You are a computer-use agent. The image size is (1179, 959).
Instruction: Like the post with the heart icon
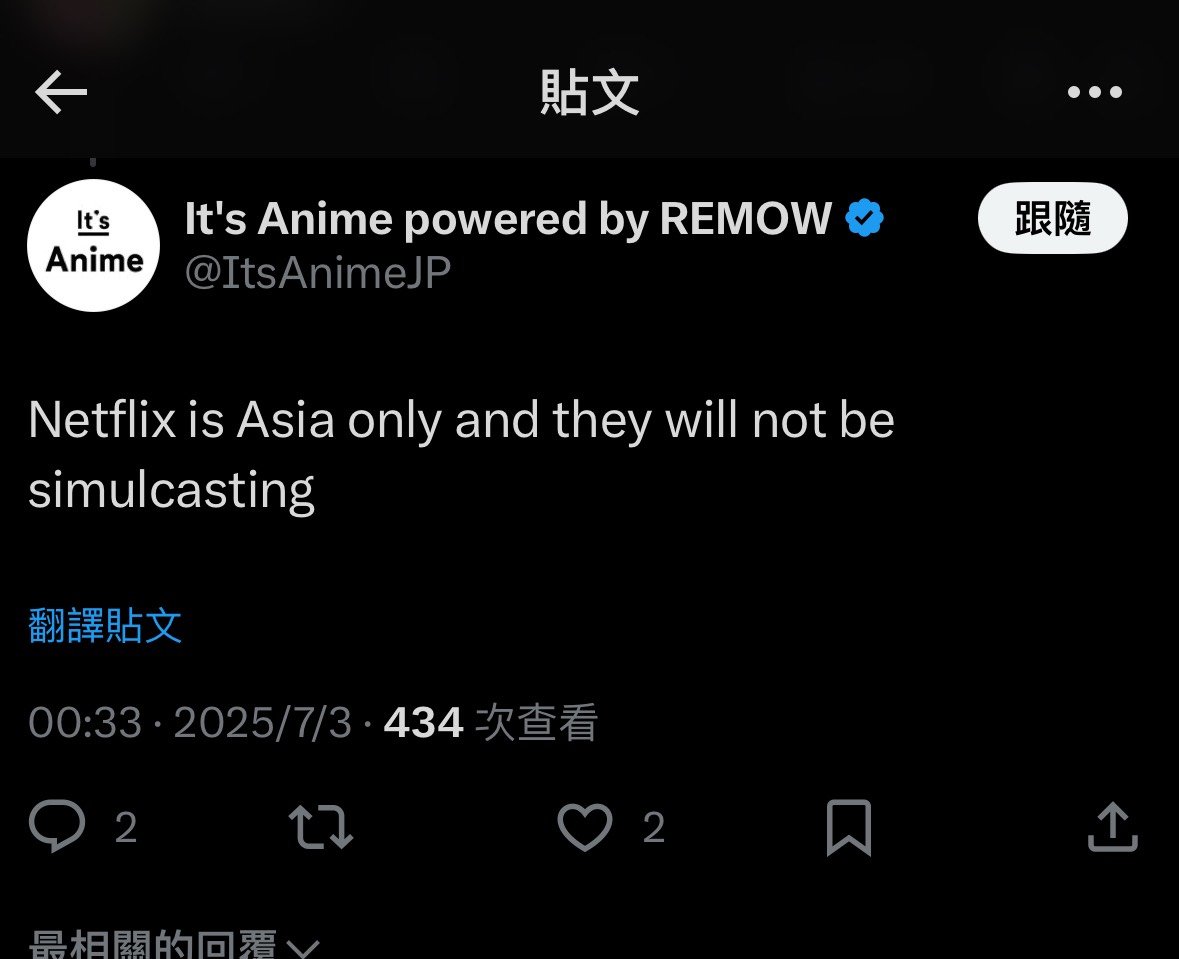tap(585, 827)
